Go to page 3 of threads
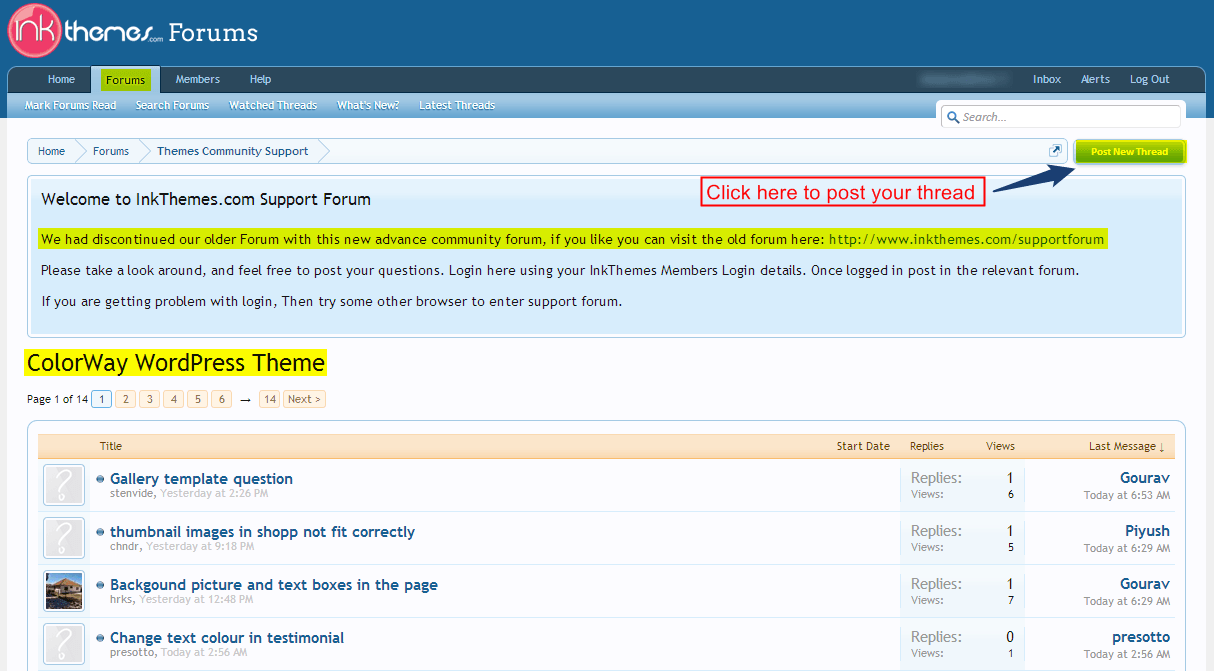 click(x=149, y=399)
